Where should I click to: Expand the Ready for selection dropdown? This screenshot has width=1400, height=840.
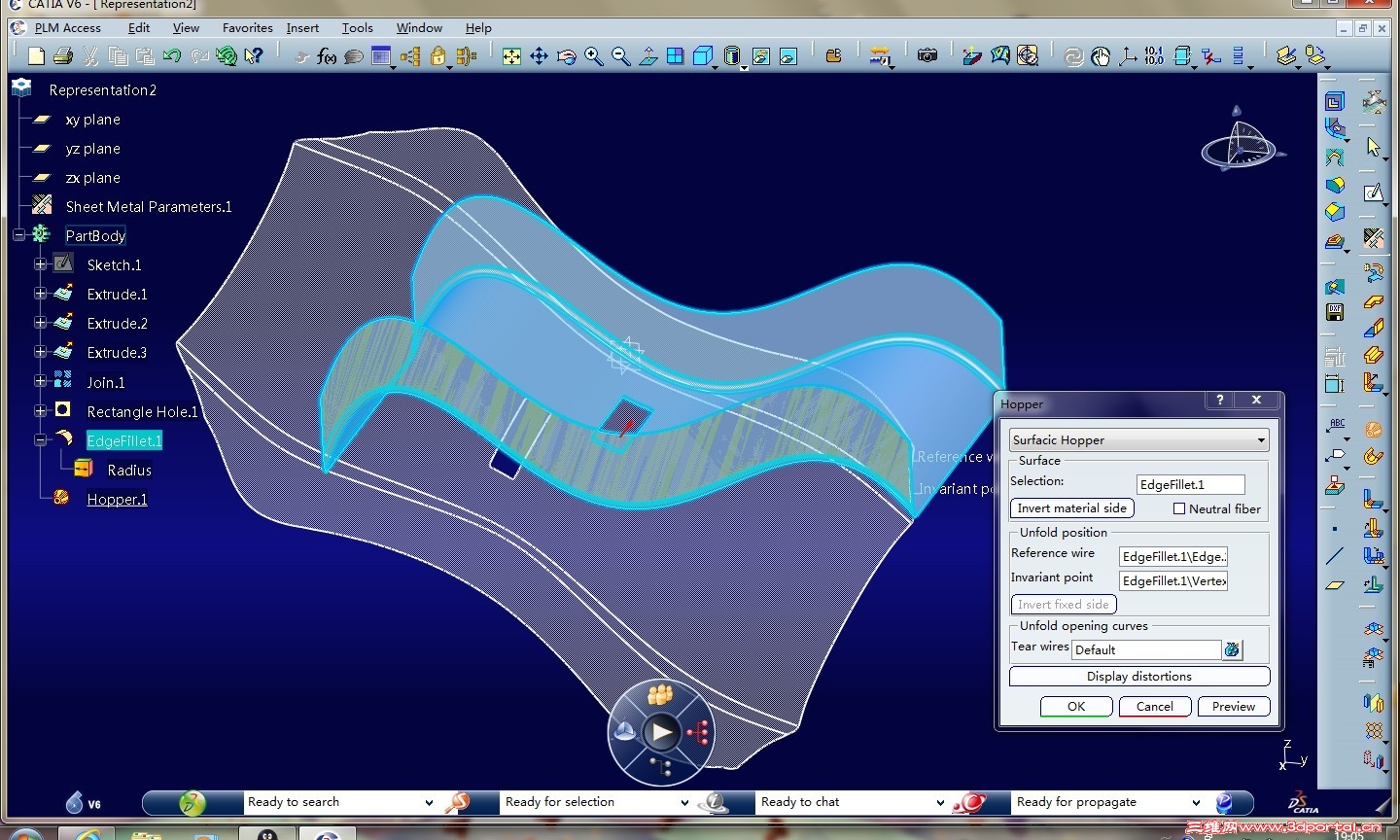(684, 802)
